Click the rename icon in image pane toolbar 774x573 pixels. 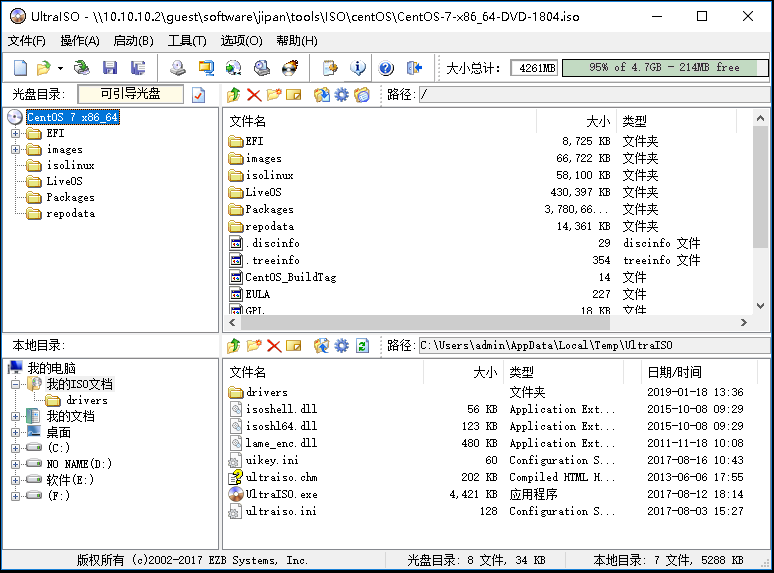tap(294, 95)
